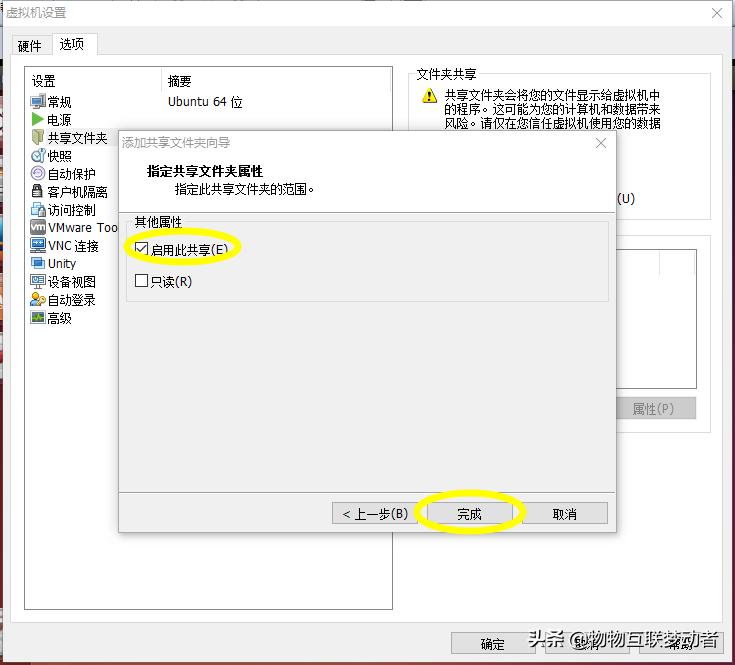
Task: Cancel the wizard with 取消 button
Action: (564, 514)
